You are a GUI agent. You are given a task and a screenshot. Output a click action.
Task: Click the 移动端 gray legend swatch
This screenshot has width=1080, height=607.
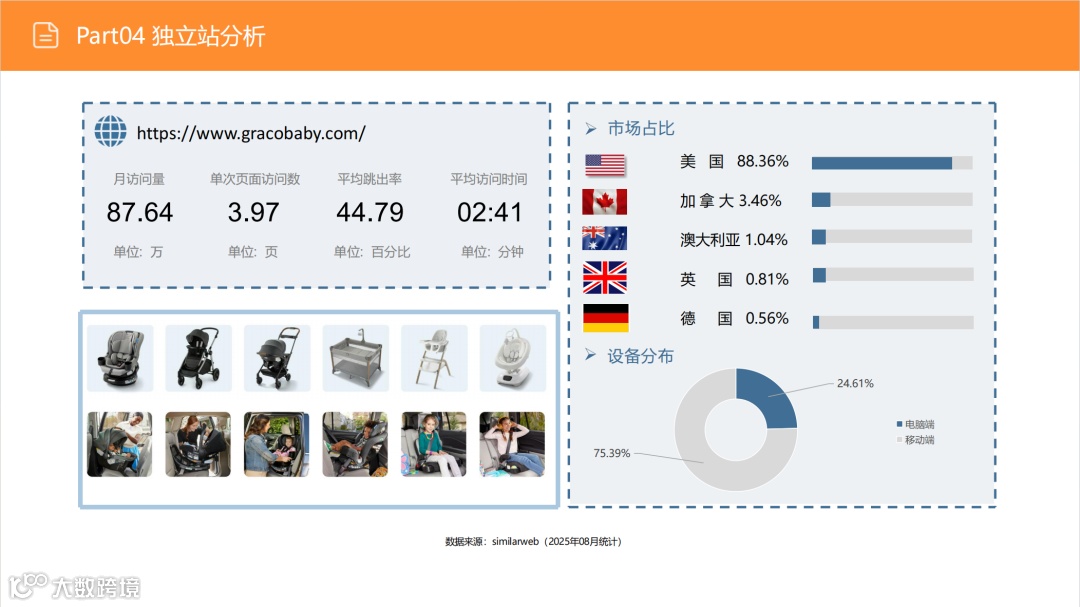(x=899, y=439)
